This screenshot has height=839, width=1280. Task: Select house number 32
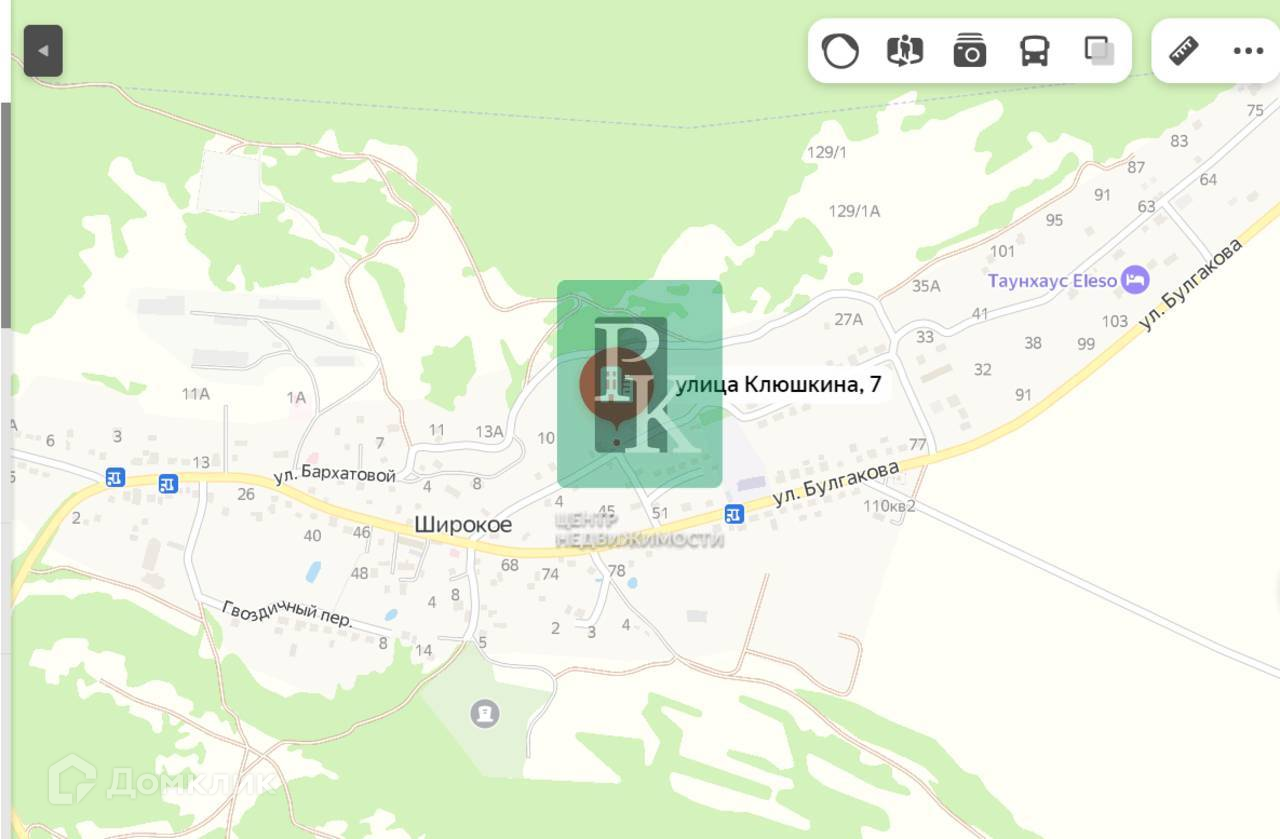pyautogui.click(x=983, y=370)
